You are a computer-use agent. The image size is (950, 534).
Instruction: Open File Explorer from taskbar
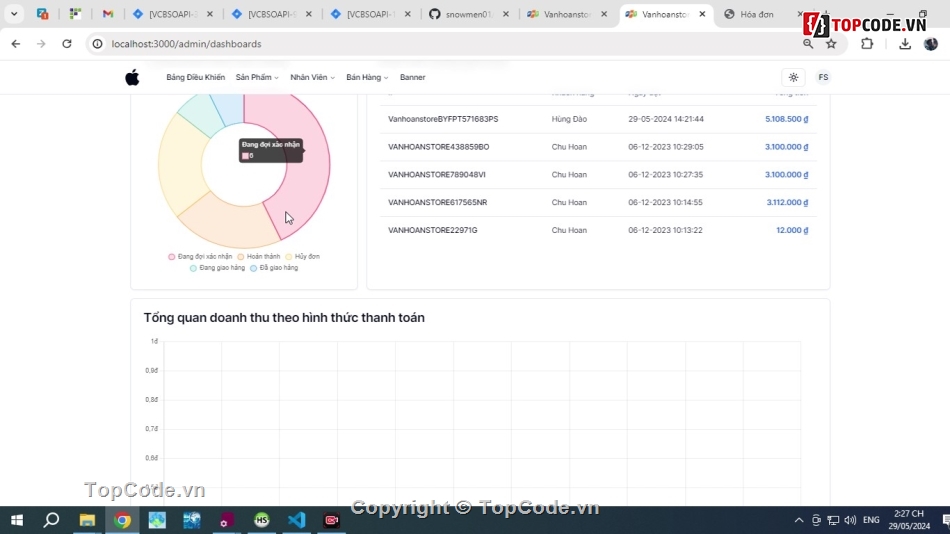coord(87,520)
